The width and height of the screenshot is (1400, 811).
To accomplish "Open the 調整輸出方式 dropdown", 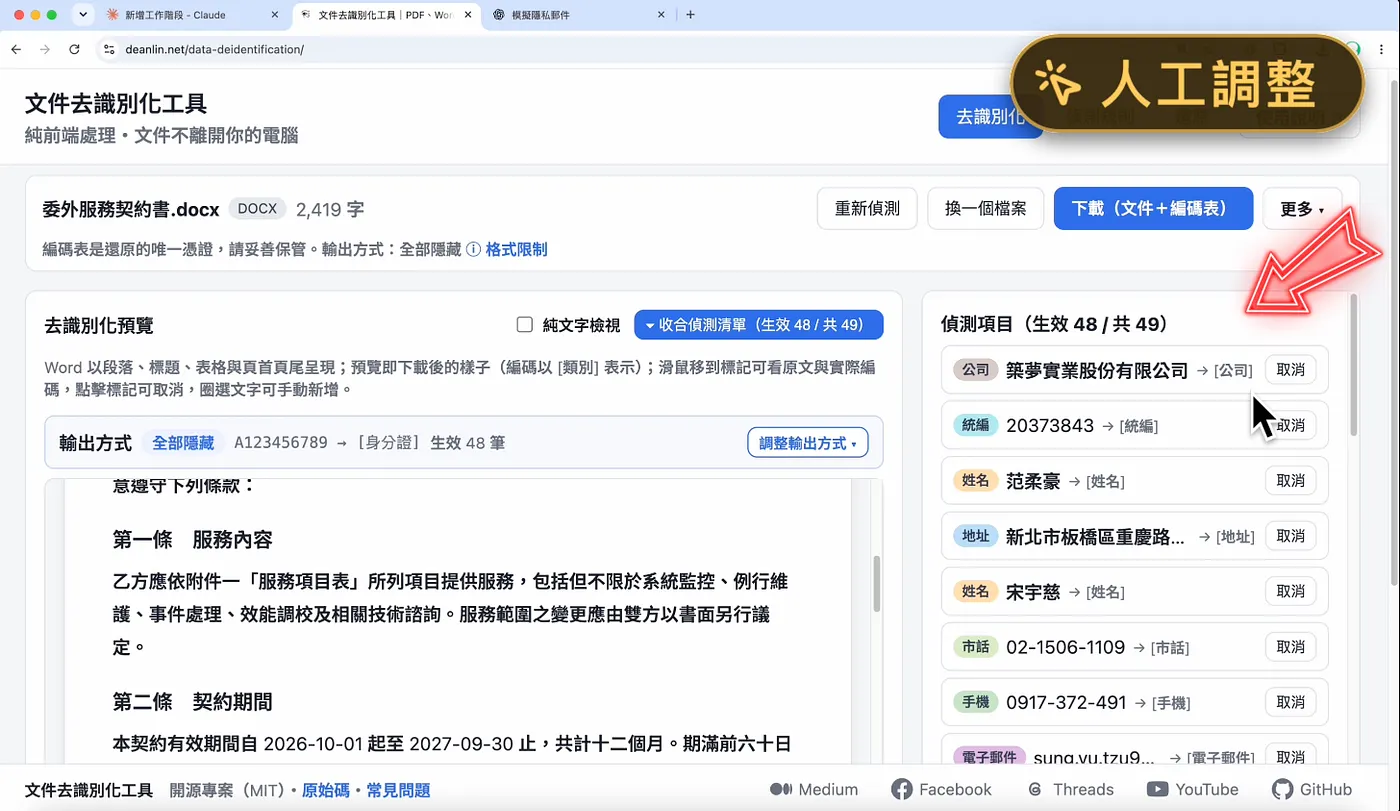I will [x=808, y=443].
